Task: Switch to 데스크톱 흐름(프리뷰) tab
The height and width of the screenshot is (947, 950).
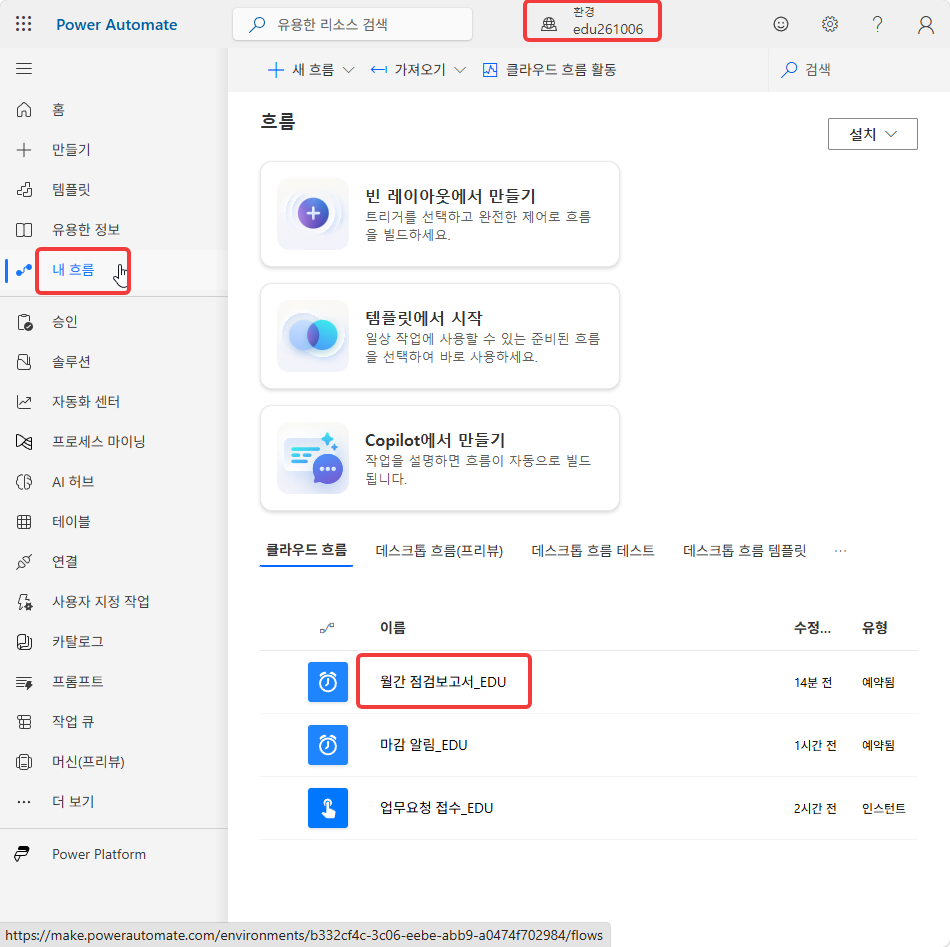Action: click(x=439, y=550)
